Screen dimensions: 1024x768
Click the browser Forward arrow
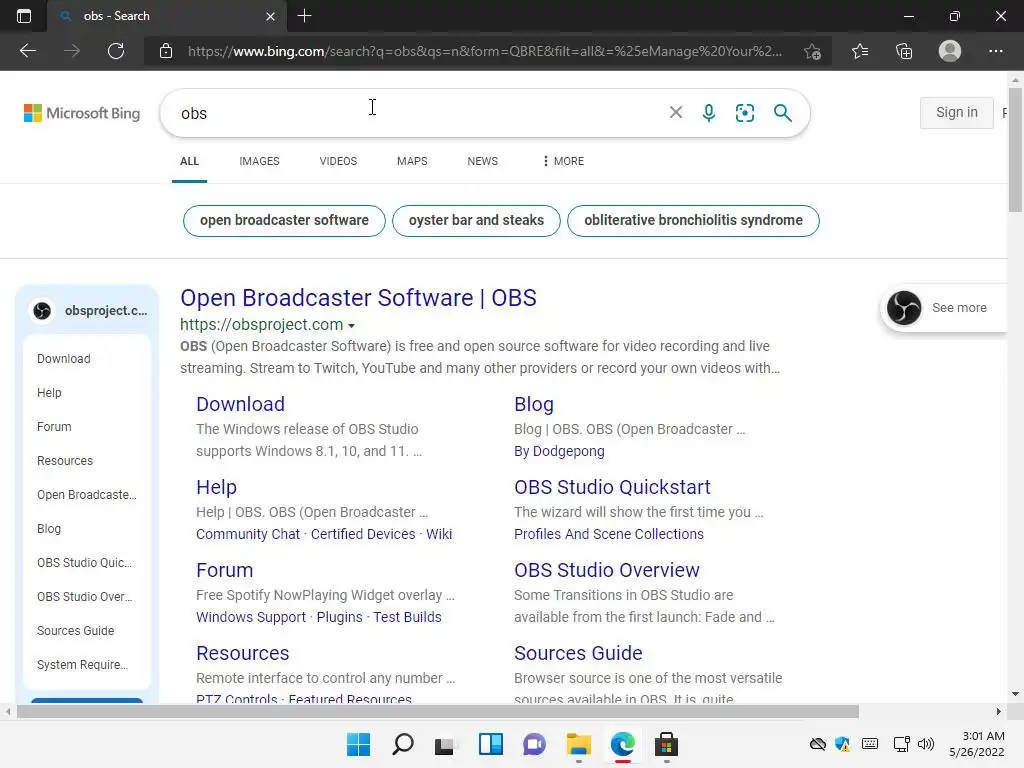[72, 51]
